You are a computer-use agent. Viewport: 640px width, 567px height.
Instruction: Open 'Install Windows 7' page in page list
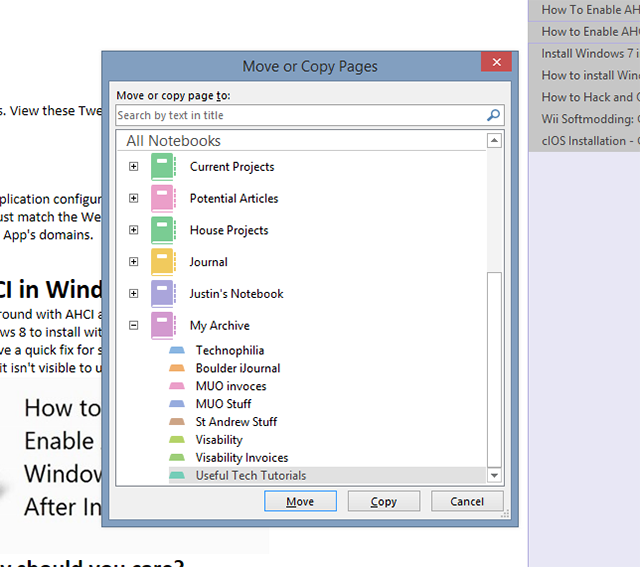click(x=584, y=53)
